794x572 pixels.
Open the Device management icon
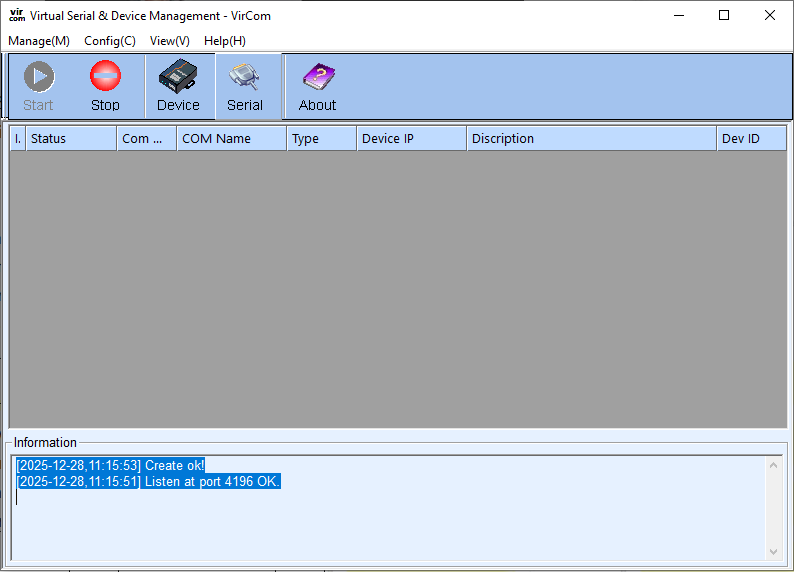(178, 77)
